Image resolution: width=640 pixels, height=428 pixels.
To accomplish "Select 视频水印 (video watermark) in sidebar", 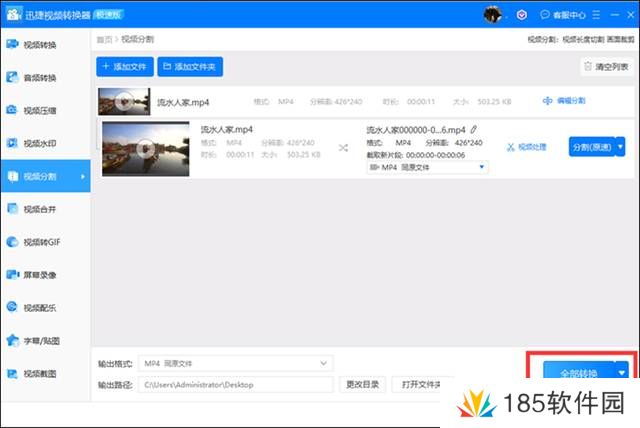I will click(x=40, y=143).
